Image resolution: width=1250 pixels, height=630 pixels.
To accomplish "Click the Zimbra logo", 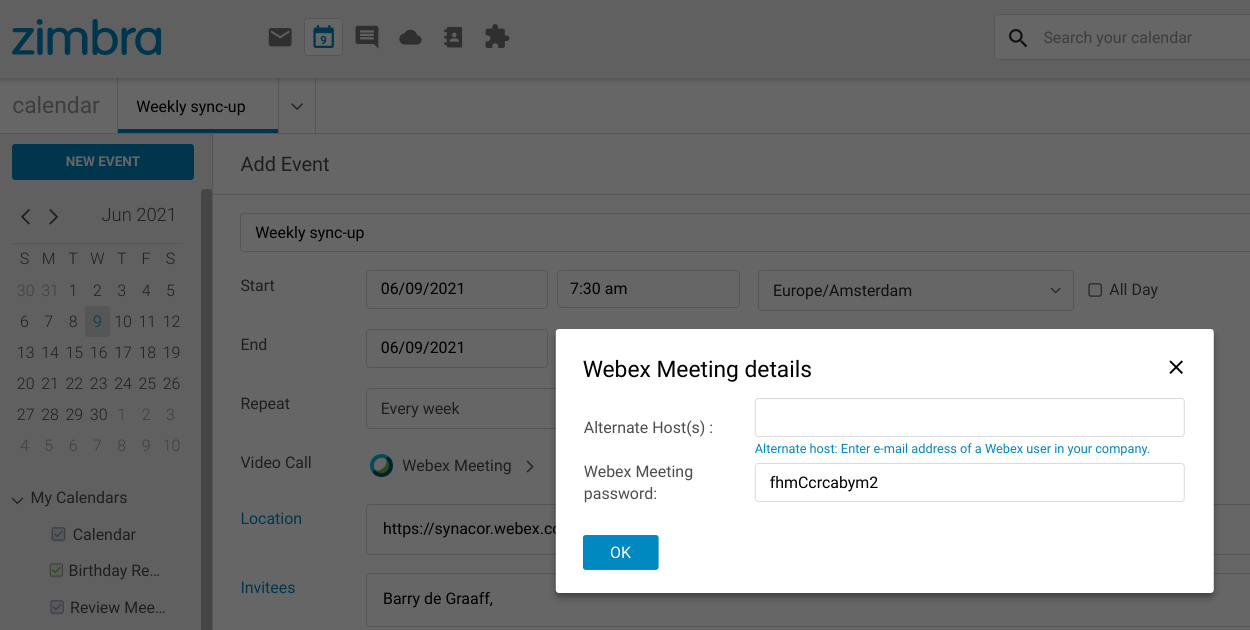I will (x=86, y=38).
